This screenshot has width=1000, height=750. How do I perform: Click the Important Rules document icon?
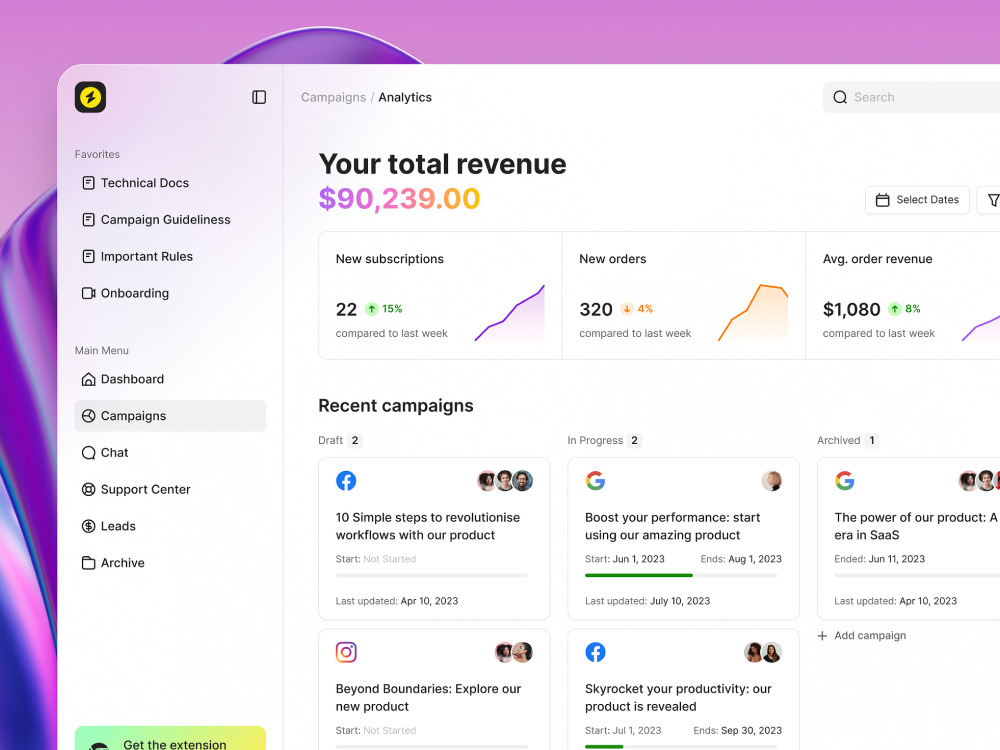click(x=89, y=256)
